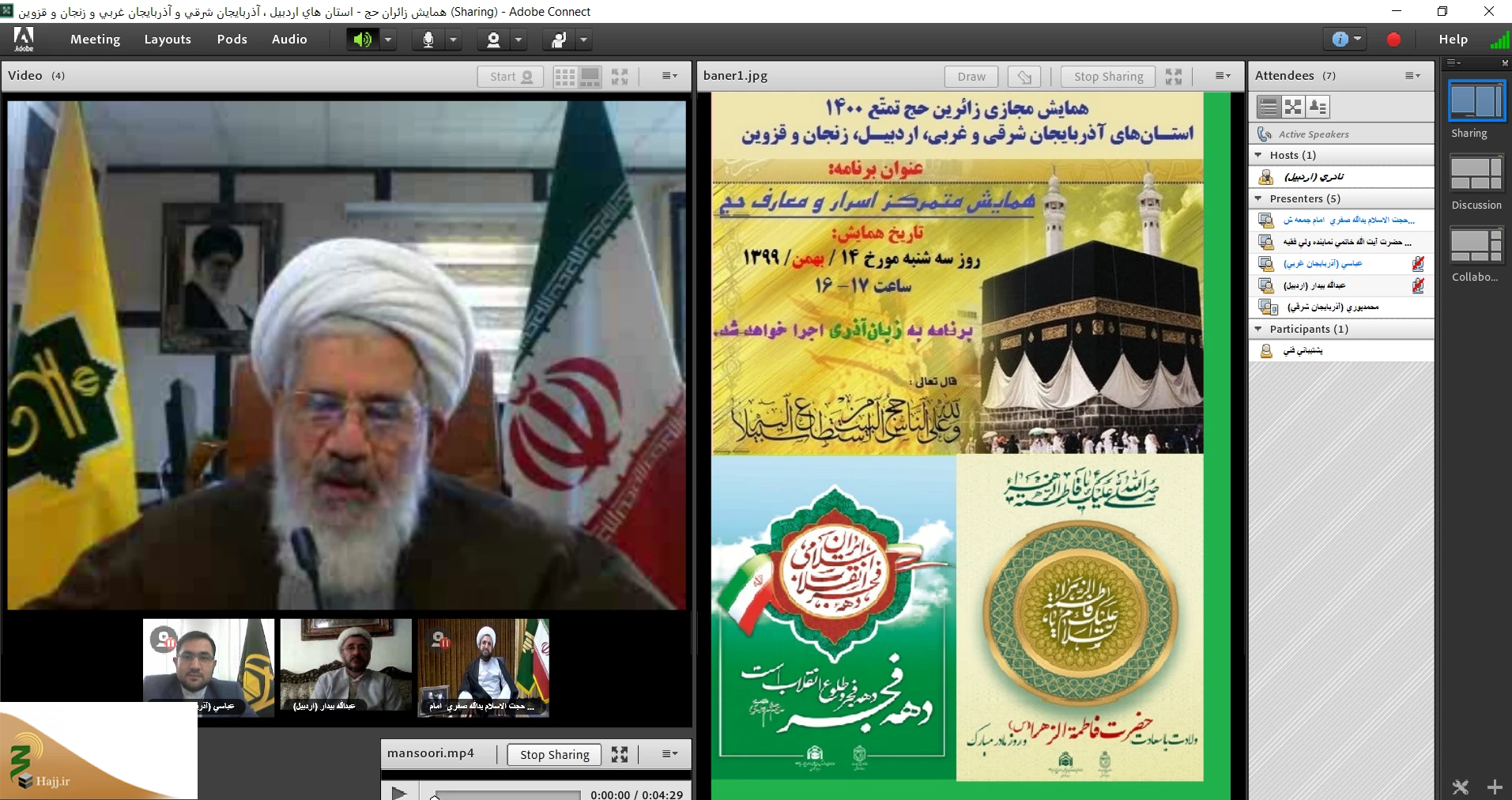The height and width of the screenshot is (800, 1512).
Task: Switch Video pod to filmstrip view
Action: [x=590, y=77]
